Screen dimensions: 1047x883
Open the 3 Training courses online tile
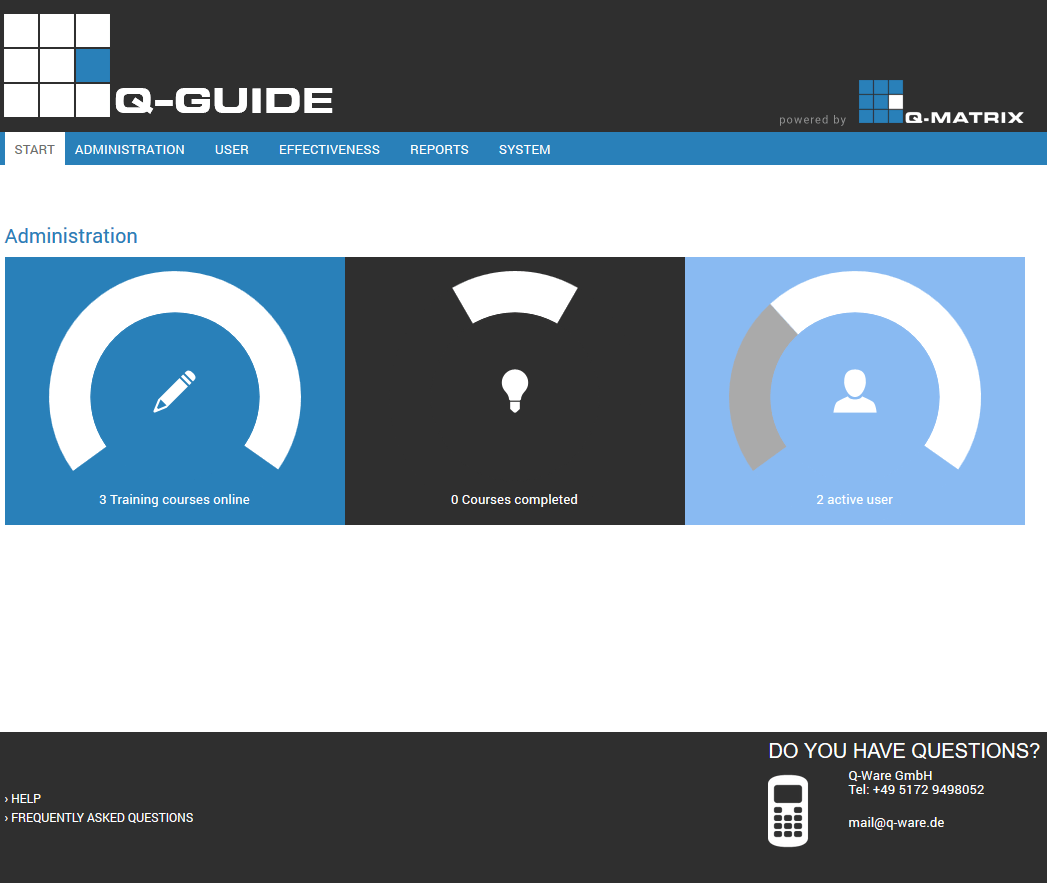173,499
